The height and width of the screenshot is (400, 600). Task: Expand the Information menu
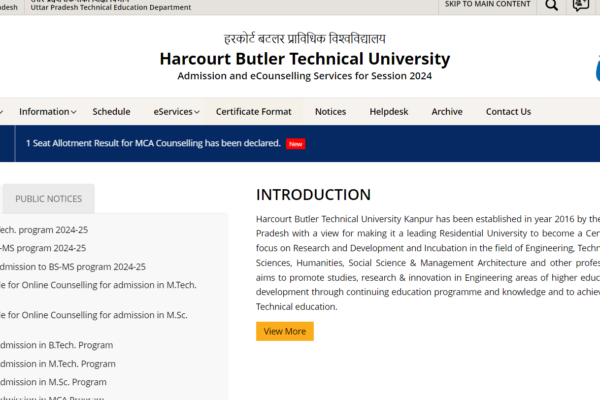47,112
